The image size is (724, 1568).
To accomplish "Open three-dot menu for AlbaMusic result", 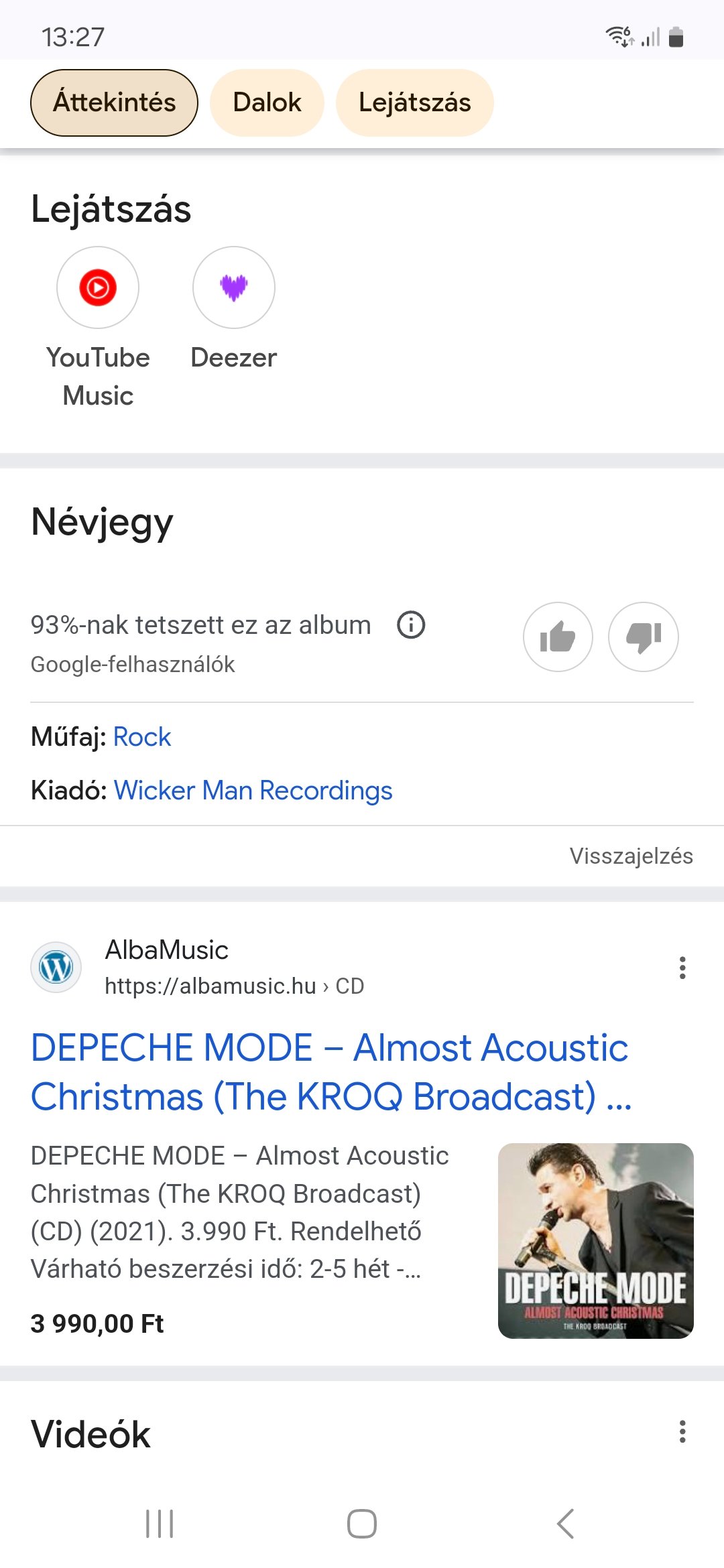I will [x=682, y=968].
